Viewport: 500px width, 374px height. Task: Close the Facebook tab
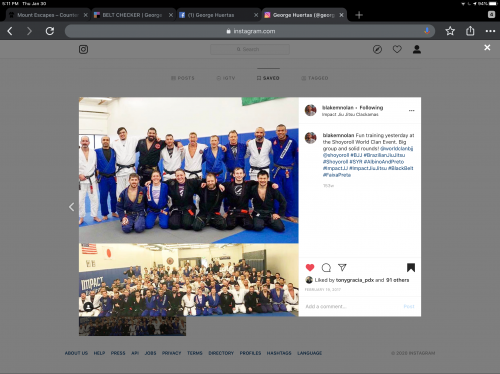[x=256, y=15]
